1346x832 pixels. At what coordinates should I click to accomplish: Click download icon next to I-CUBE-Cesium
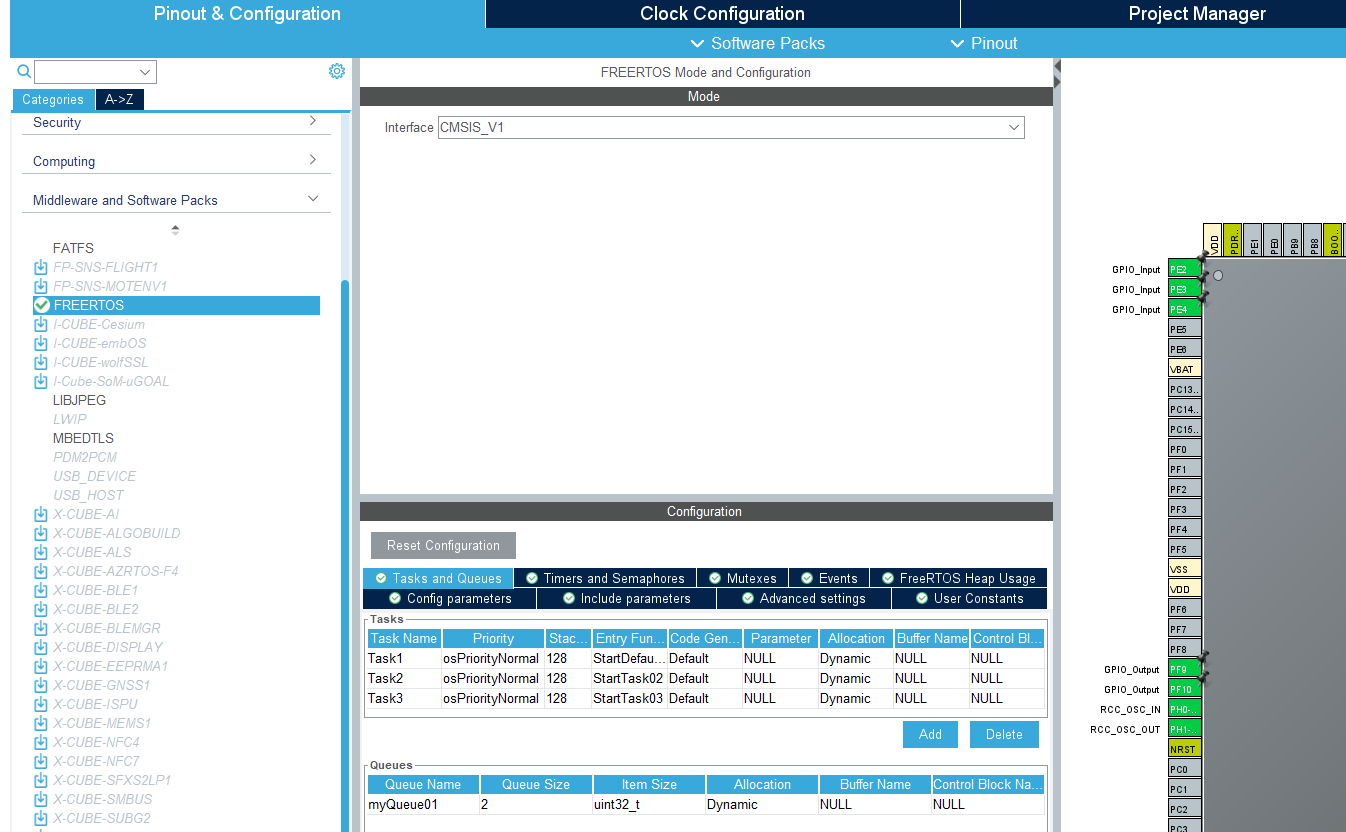click(41, 324)
